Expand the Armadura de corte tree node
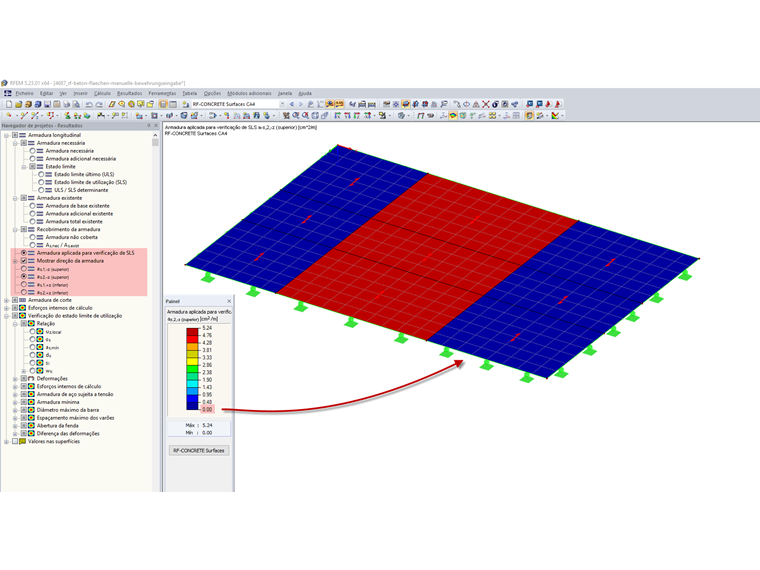Image resolution: width=760 pixels, height=570 pixels. [x=6, y=300]
